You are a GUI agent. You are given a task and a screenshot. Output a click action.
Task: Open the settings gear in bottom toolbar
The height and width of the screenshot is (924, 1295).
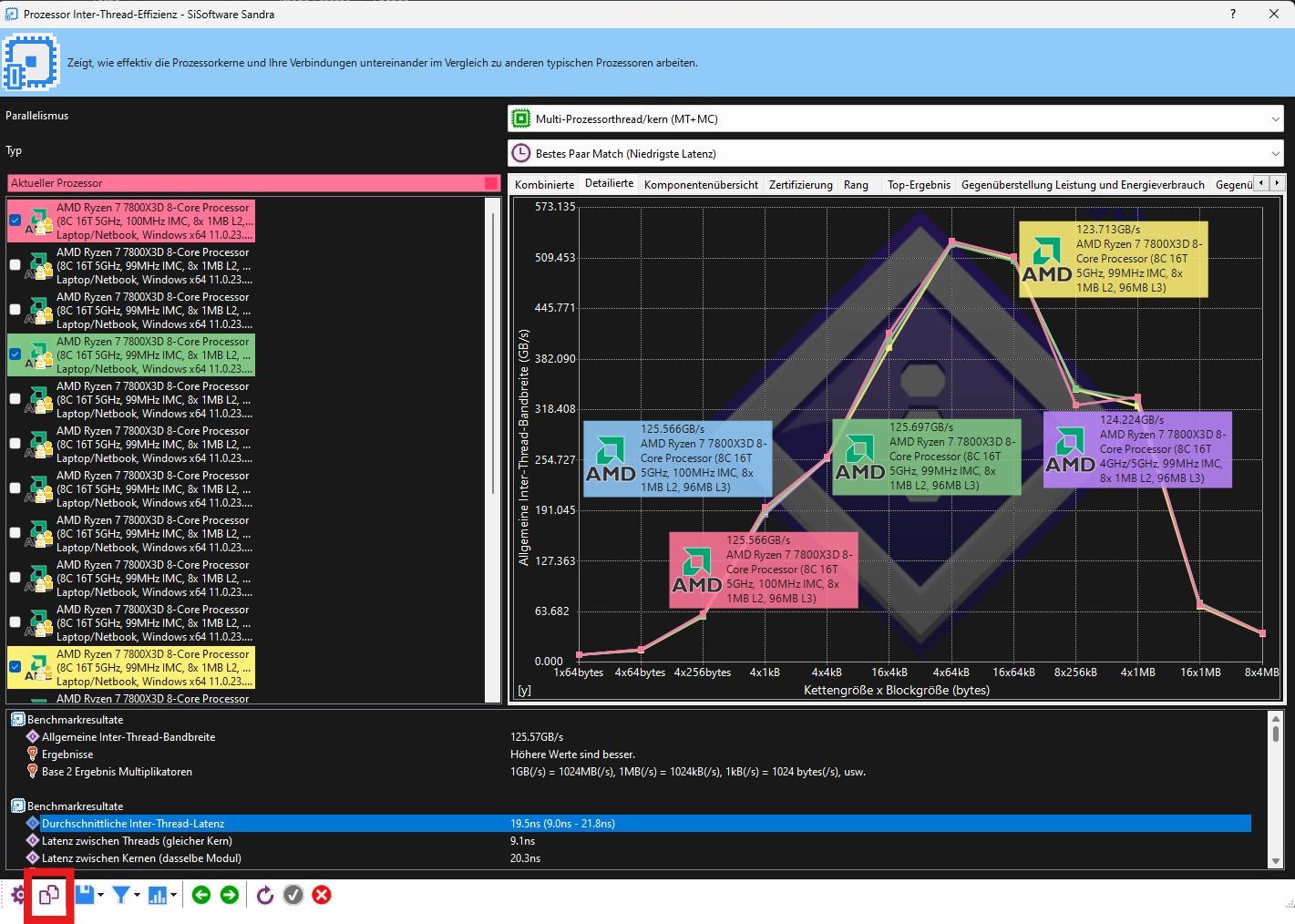point(17,895)
